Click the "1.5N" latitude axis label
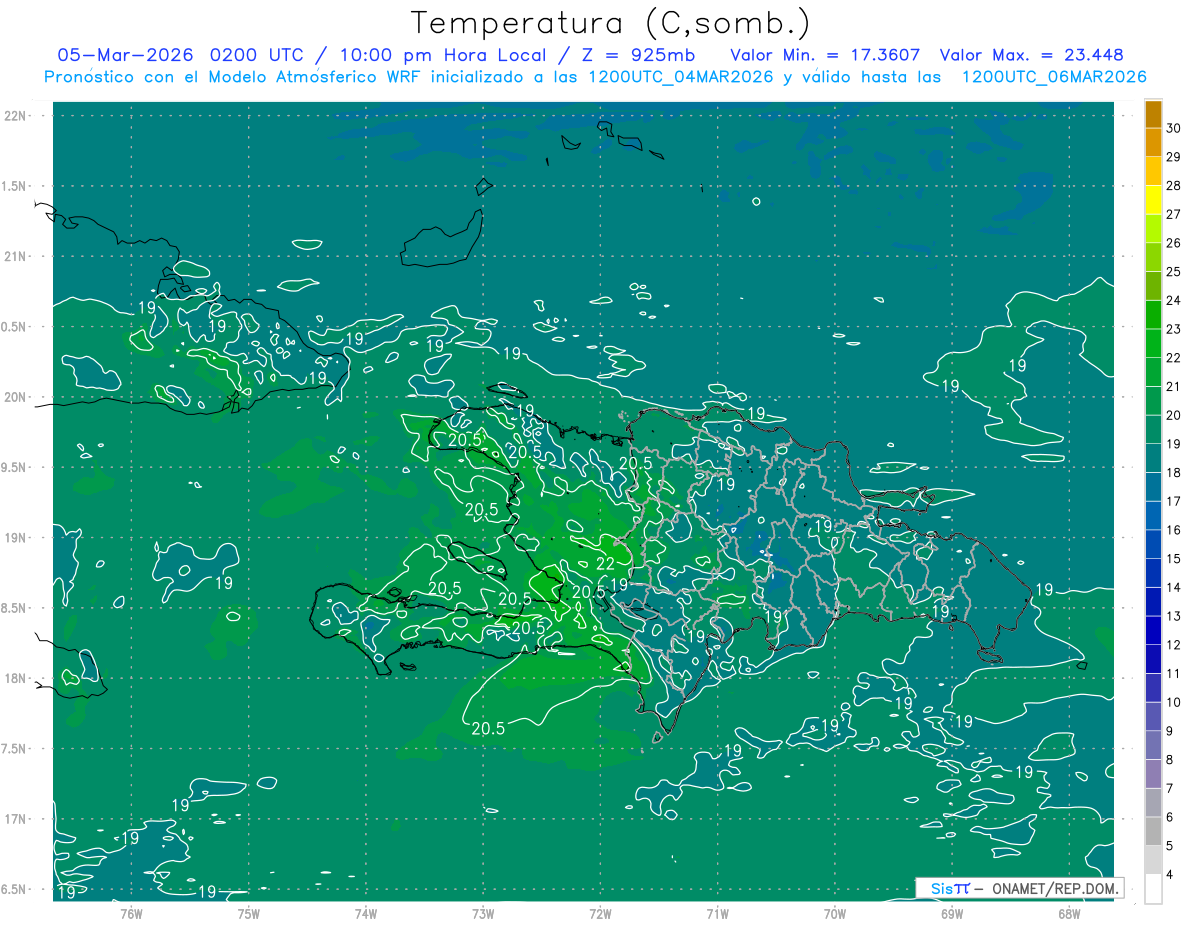 16,186
